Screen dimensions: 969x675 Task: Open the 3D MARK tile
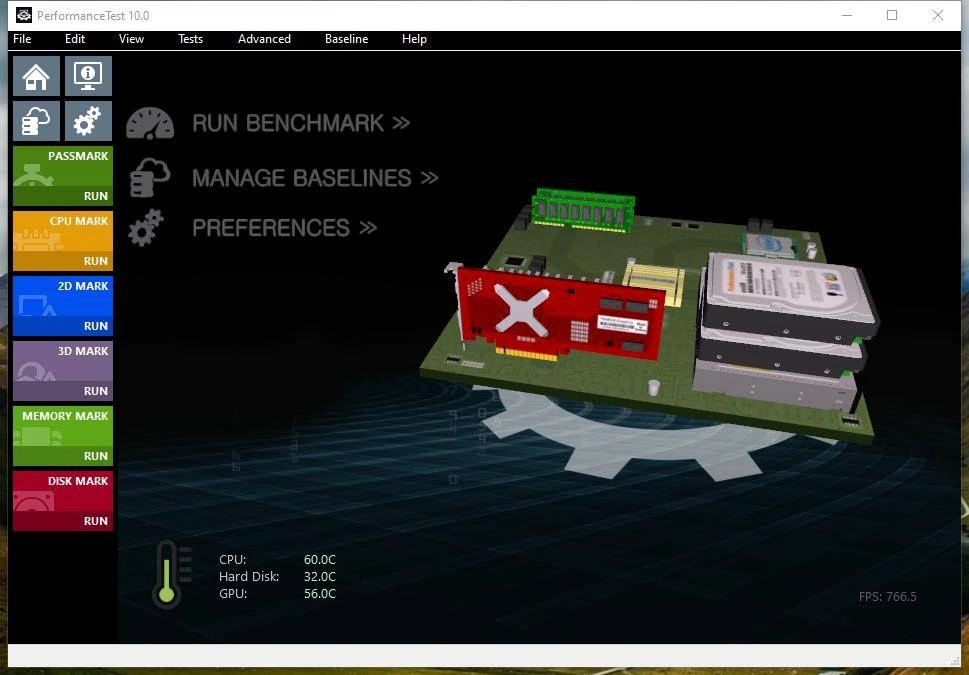click(63, 361)
